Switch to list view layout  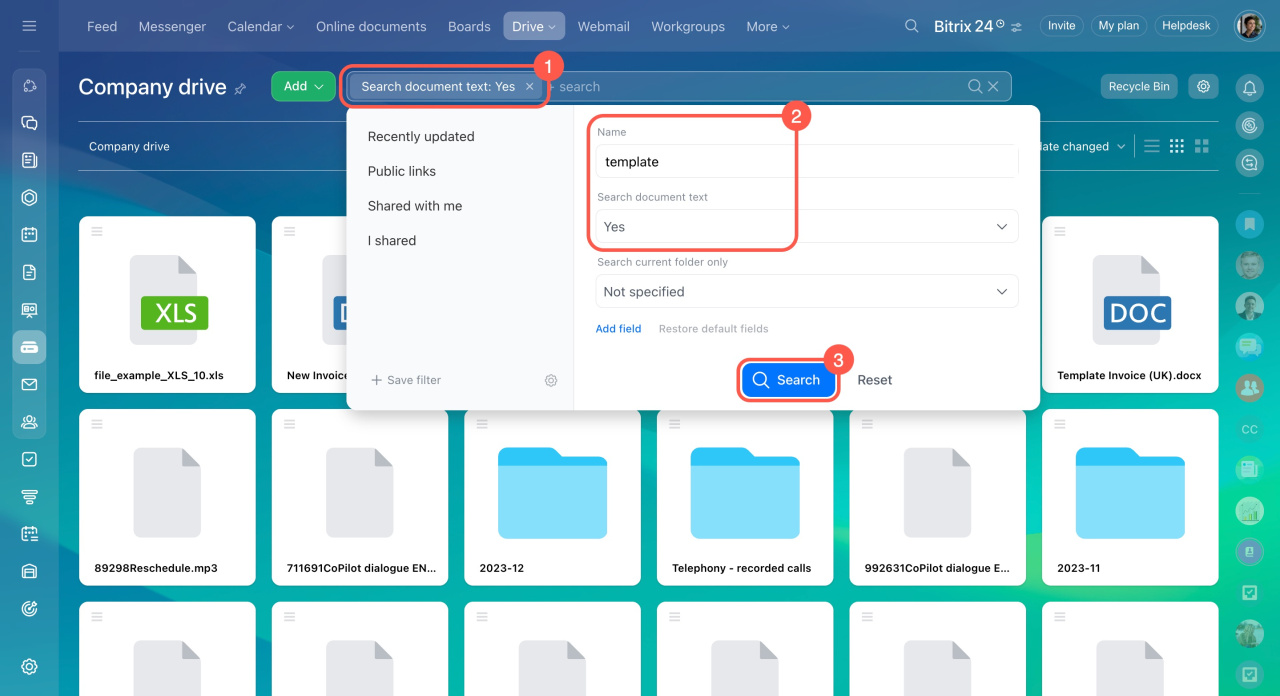(x=1152, y=146)
